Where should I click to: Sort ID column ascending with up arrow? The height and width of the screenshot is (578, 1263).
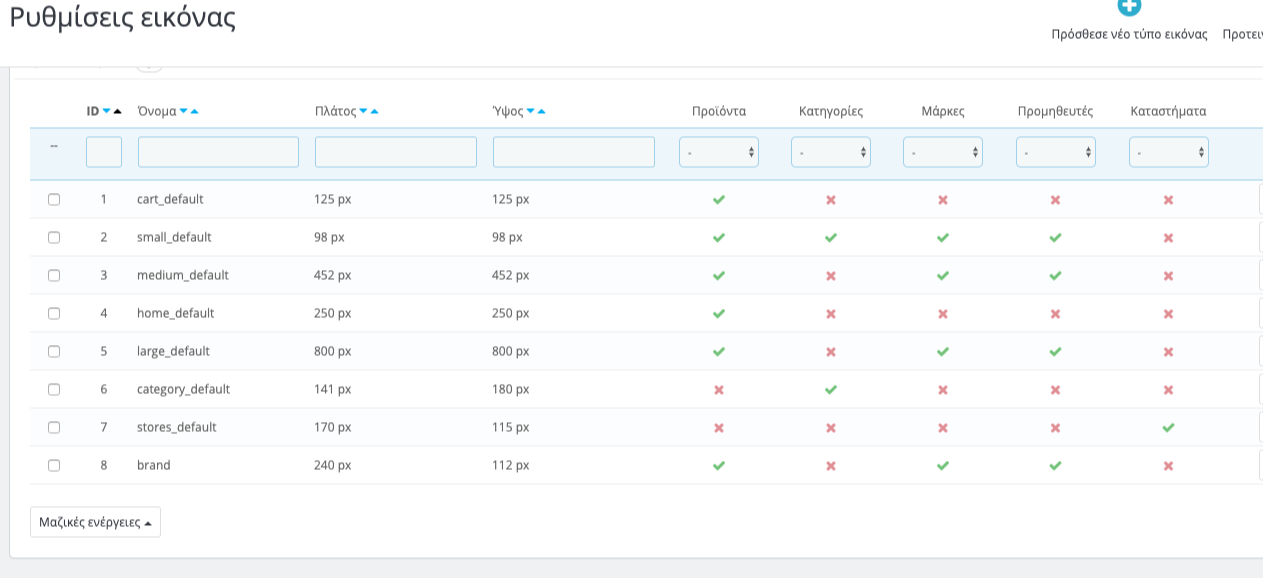click(118, 111)
